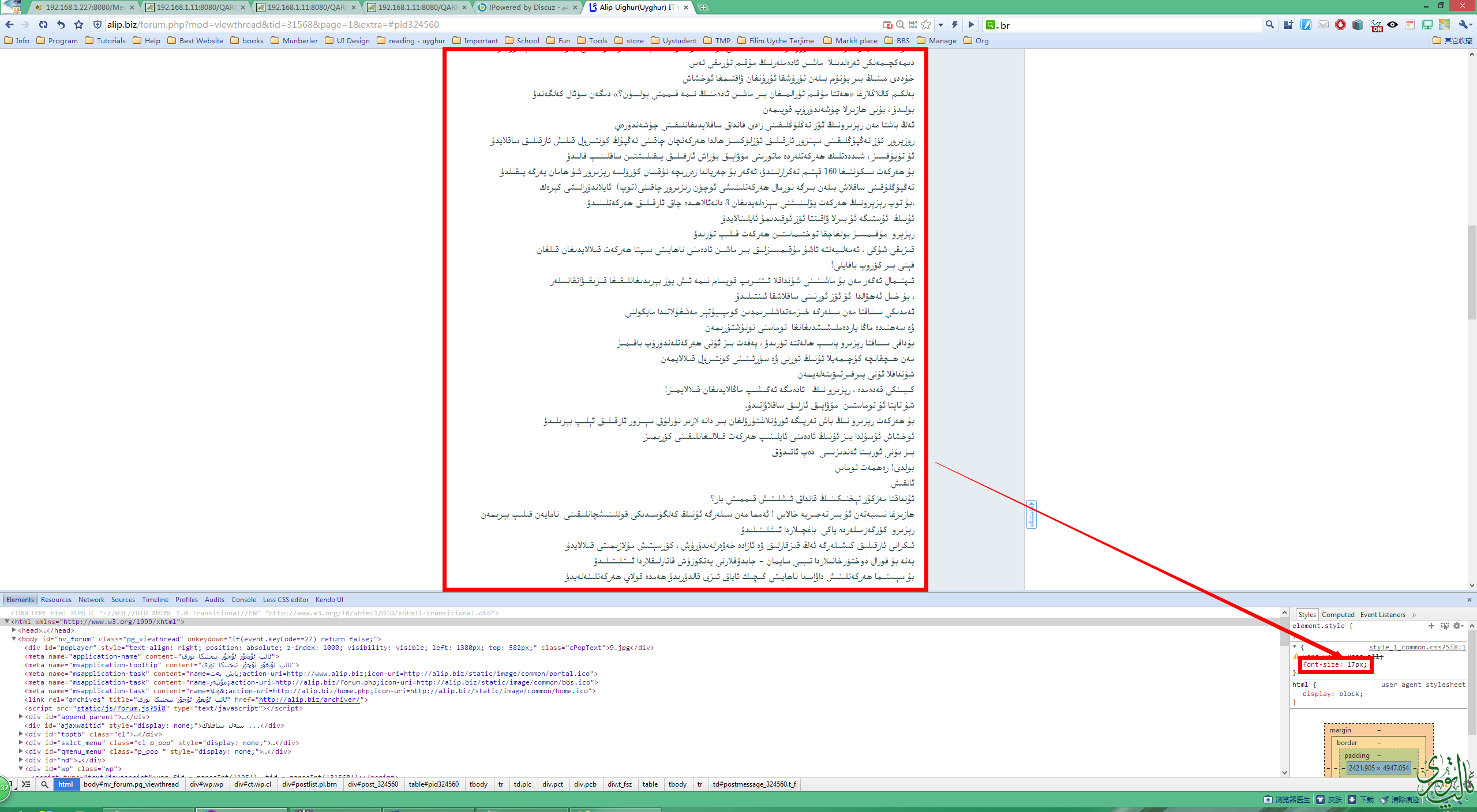1477x812 pixels.
Task: Open the Less CSS editor panel tab
Action: pos(286,600)
